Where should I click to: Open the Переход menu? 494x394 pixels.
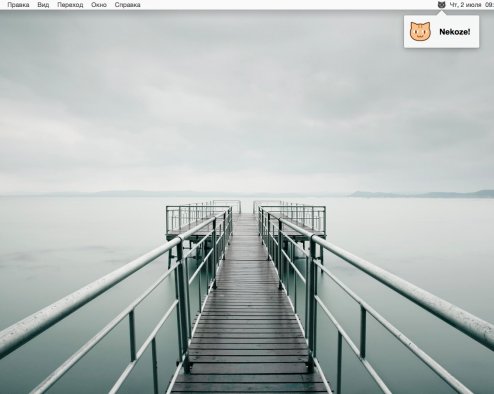pos(70,5)
